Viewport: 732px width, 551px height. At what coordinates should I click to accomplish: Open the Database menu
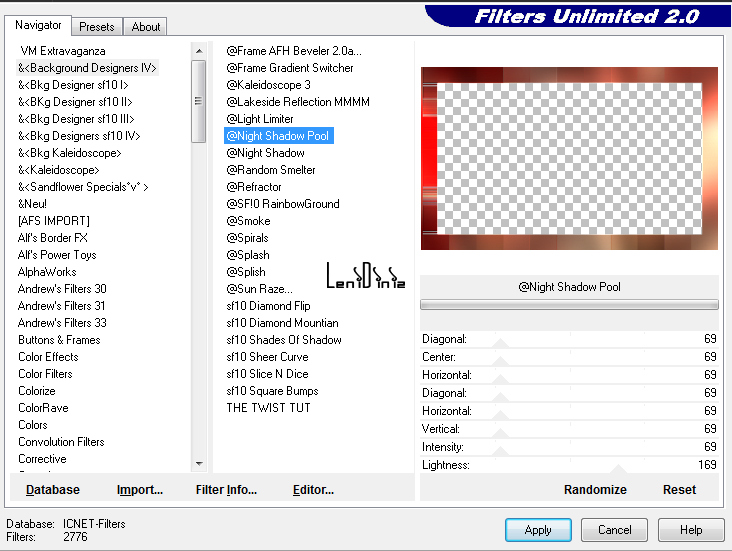click(x=53, y=490)
